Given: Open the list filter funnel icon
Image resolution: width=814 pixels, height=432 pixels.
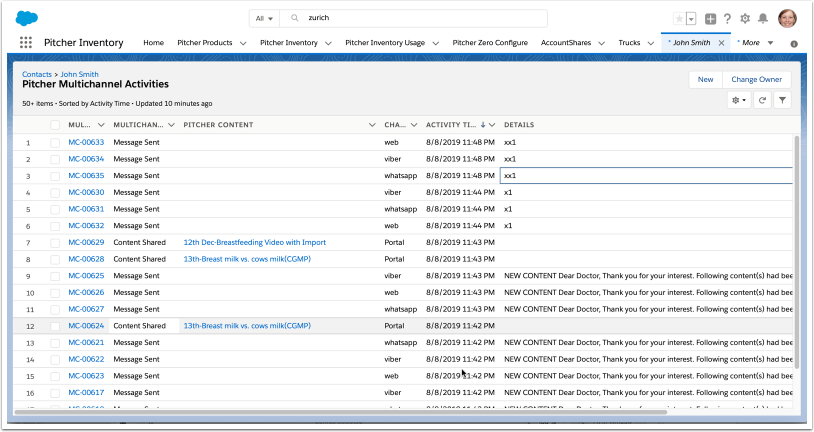Looking at the screenshot, I should coord(782,100).
